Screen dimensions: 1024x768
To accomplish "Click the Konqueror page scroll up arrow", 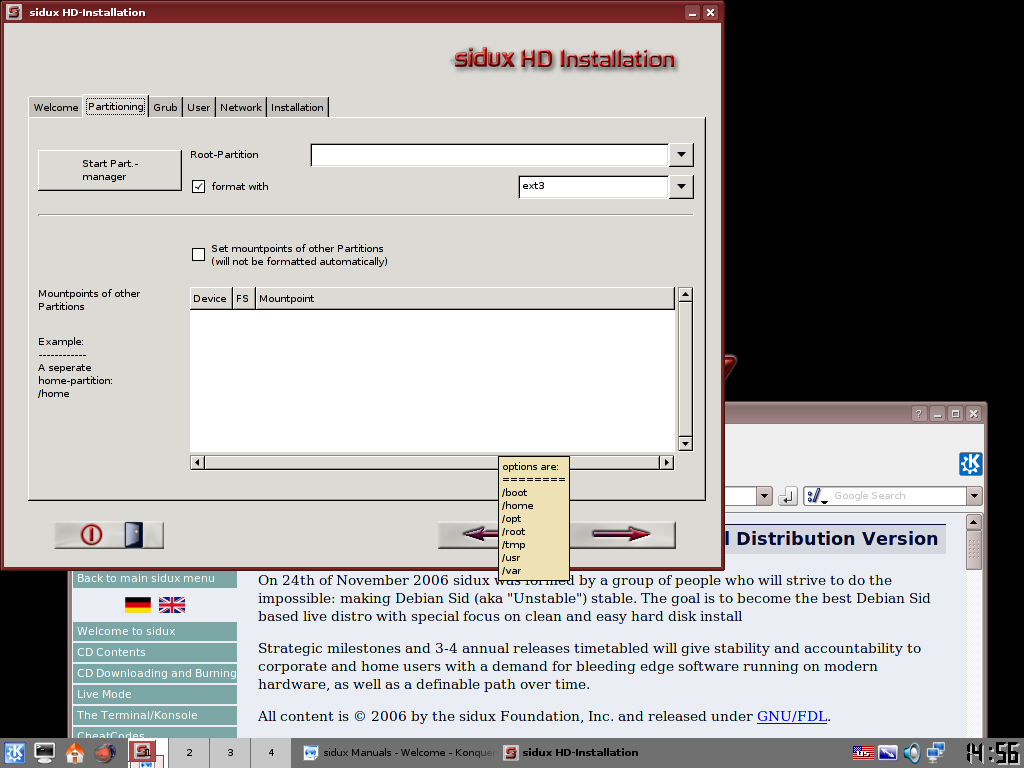I will tap(974, 522).
